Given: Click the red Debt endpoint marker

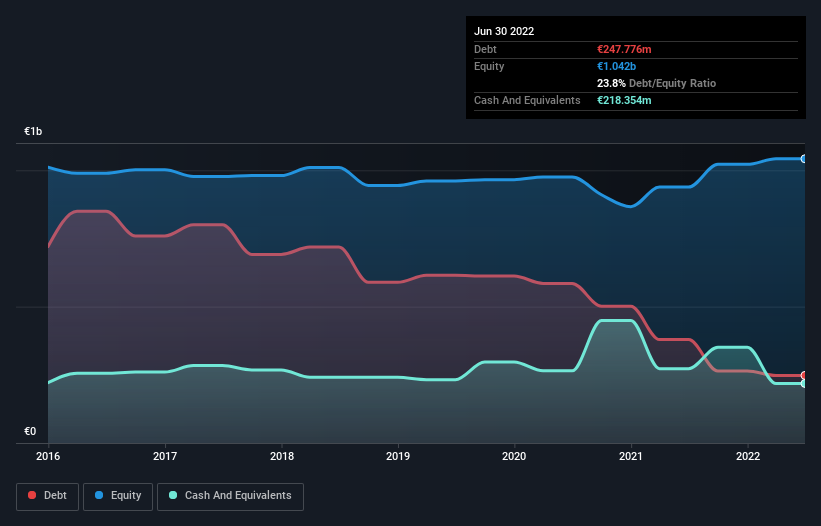Looking at the screenshot, I should tap(804, 375).
